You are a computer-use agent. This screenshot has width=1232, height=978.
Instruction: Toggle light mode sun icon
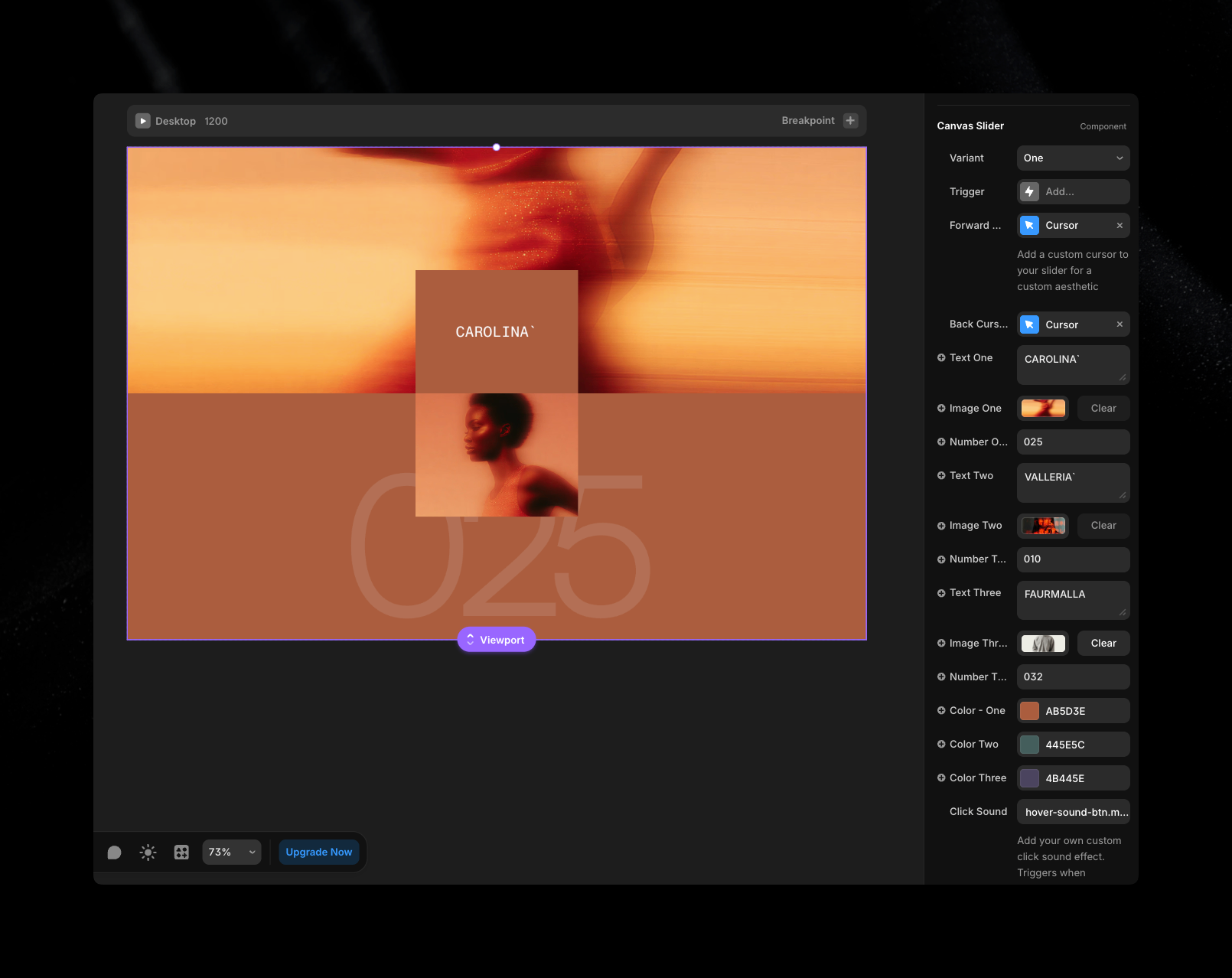(x=148, y=852)
